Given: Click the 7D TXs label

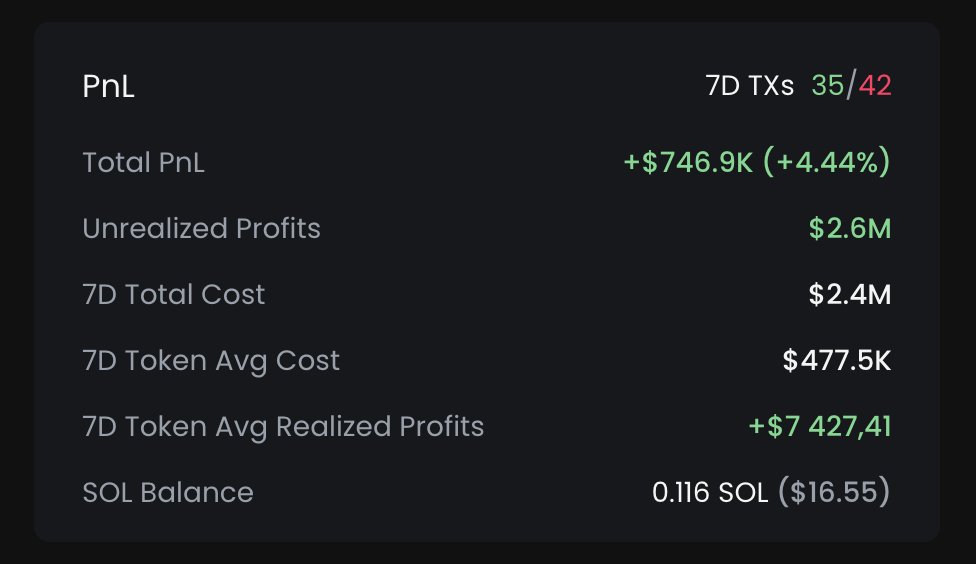Looking at the screenshot, I should (x=750, y=86).
